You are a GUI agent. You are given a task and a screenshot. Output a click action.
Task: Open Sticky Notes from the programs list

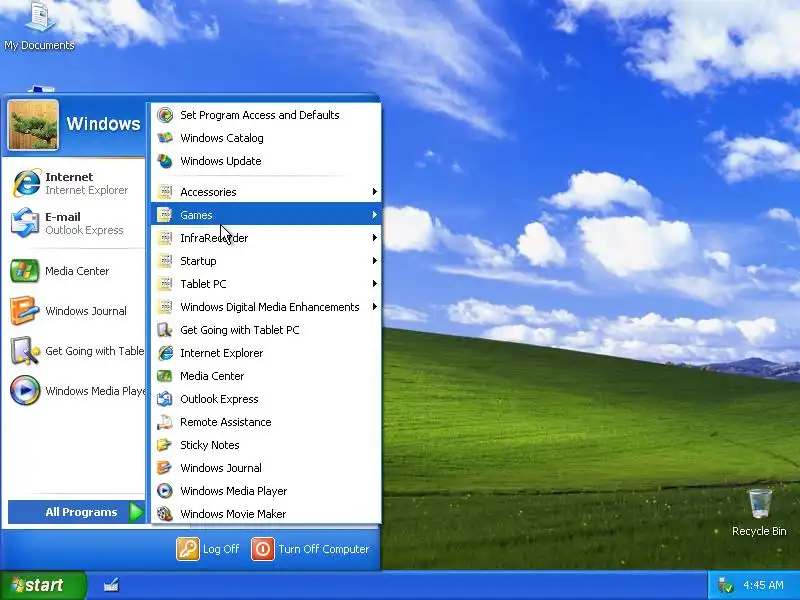tap(266, 445)
